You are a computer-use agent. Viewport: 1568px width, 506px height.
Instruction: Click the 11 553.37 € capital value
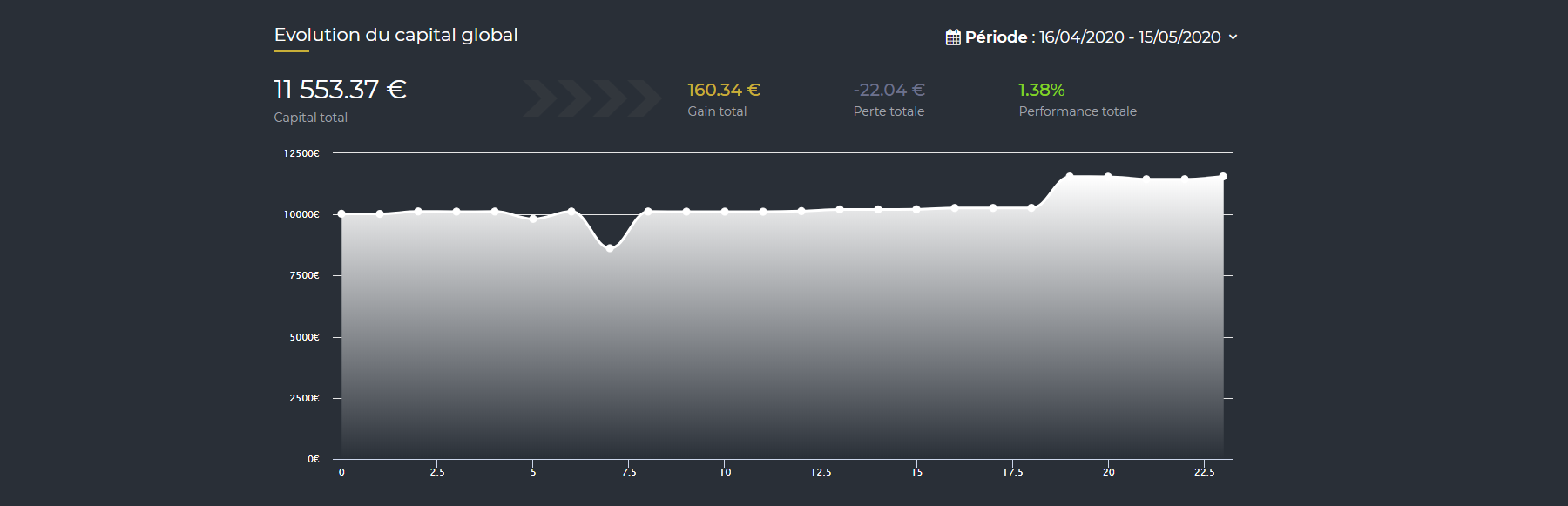(340, 90)
